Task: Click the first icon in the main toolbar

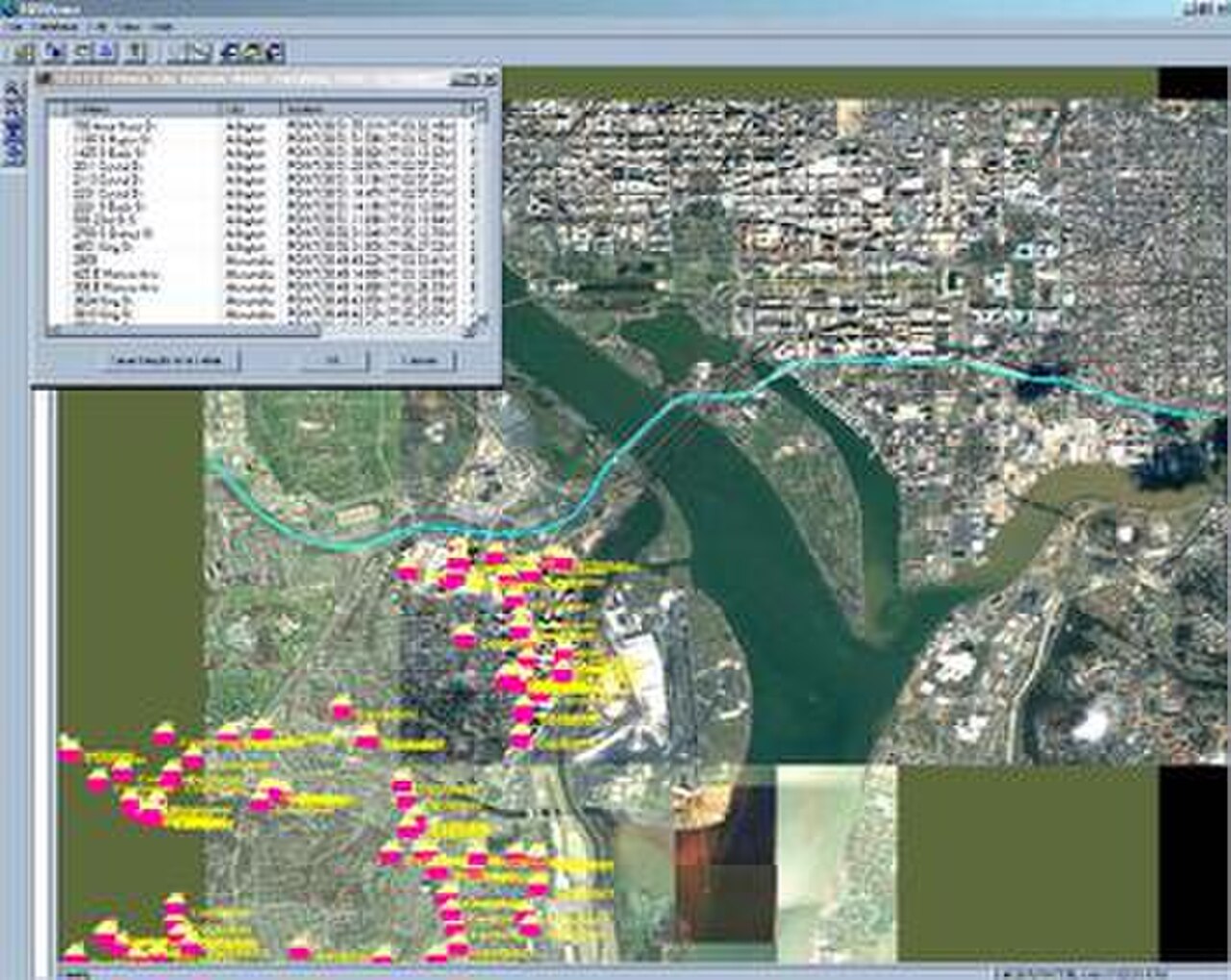Action: [x=26, y=51]
